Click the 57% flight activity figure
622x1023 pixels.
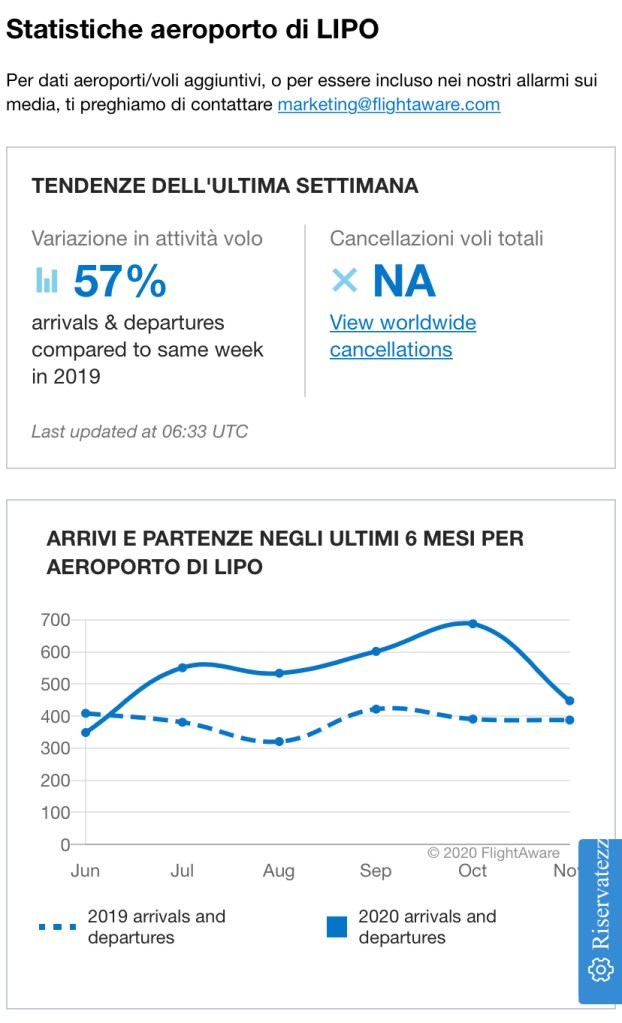pyautogui.click(x=120, y=282)
